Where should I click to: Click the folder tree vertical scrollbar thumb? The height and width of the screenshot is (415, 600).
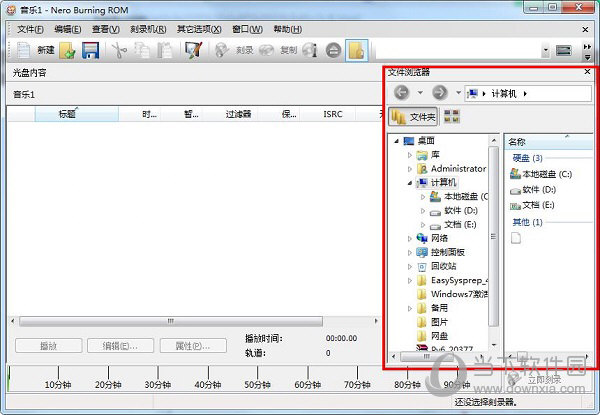coord(494,236)
